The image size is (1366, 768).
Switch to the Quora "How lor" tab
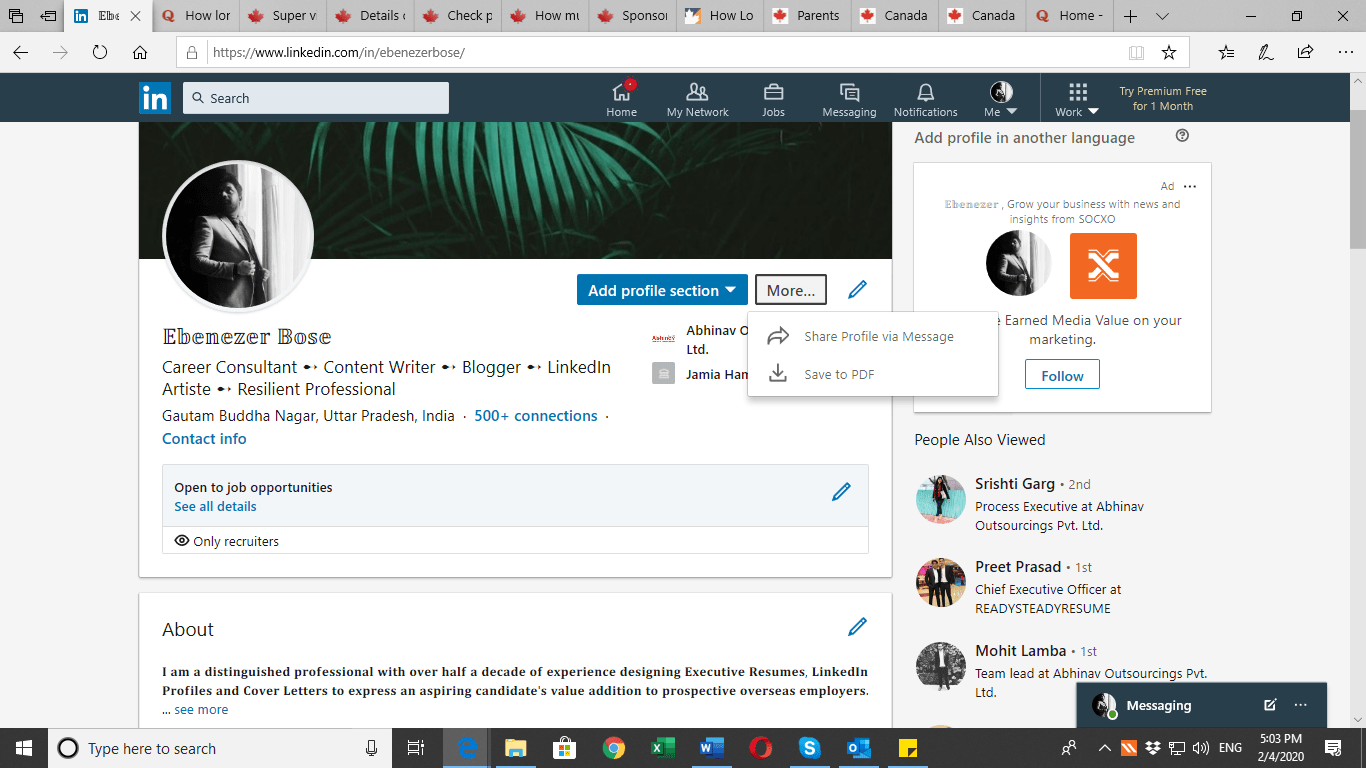[197, 16]
